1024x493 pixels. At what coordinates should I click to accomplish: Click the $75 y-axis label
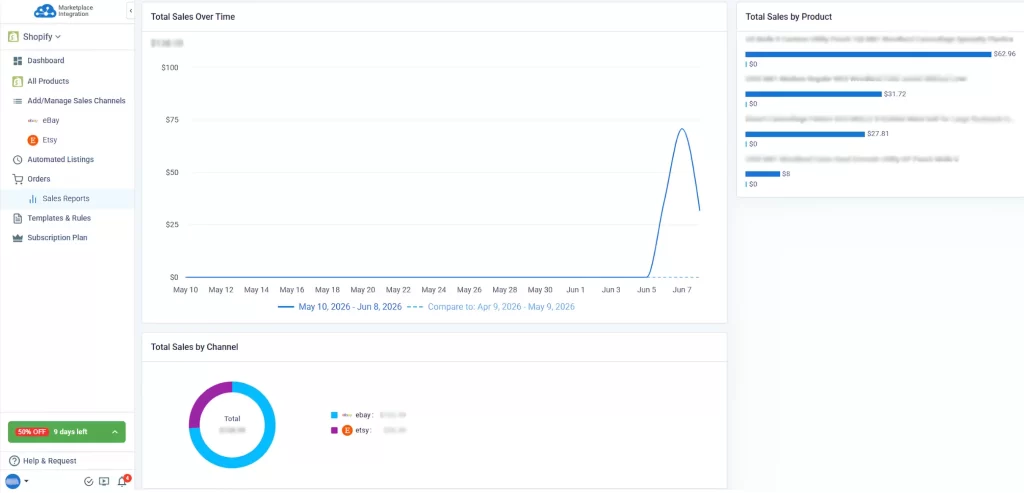tap(170, 120)
